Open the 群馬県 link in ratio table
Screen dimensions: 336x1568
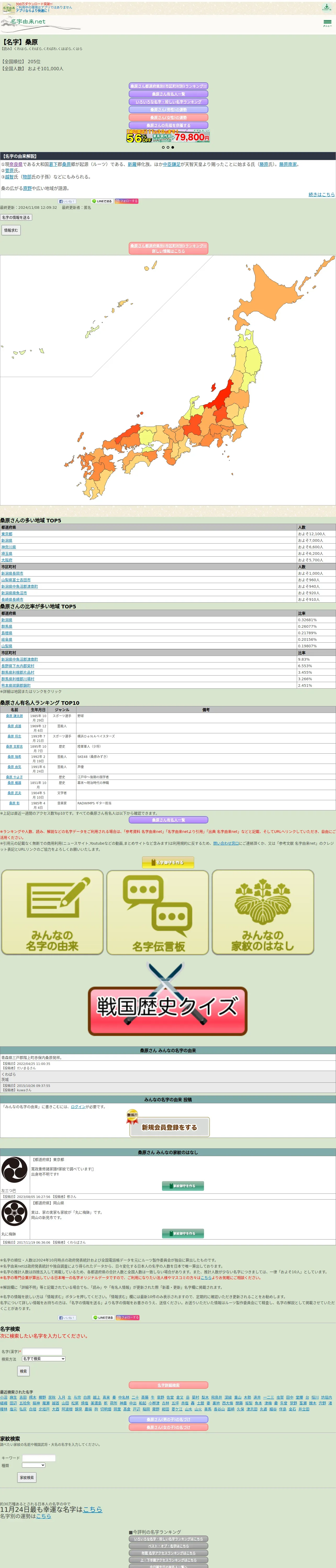7,626
